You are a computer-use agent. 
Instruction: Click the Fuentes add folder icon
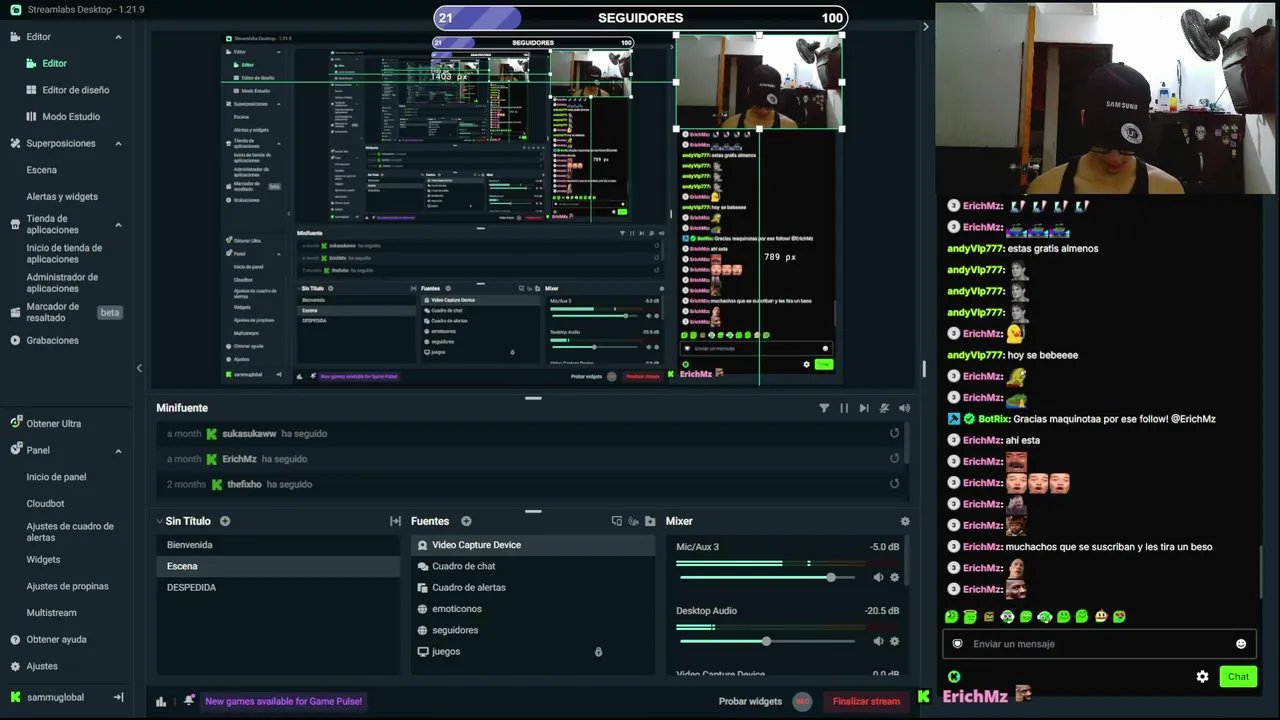coord(650,521)
